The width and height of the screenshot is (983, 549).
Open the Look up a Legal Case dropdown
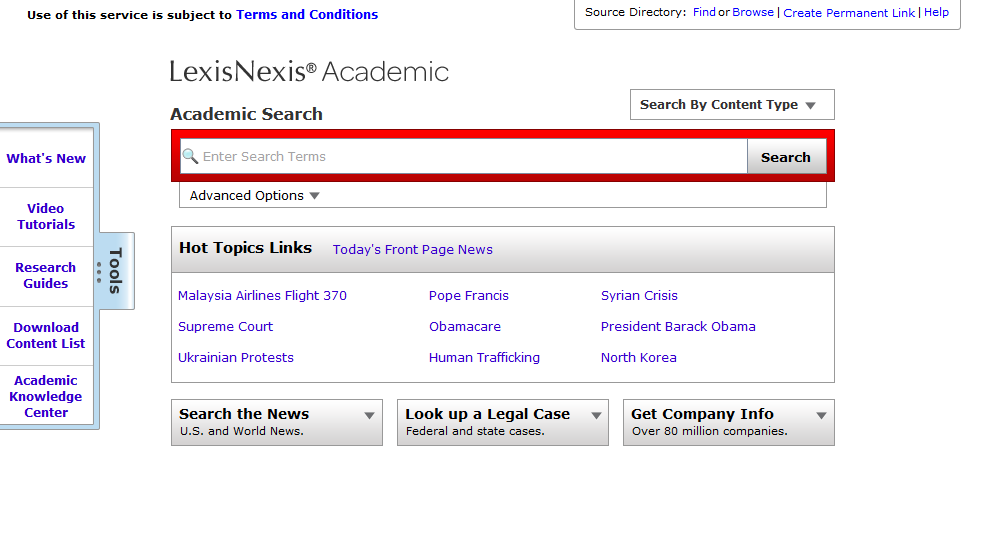coord(503,423)
